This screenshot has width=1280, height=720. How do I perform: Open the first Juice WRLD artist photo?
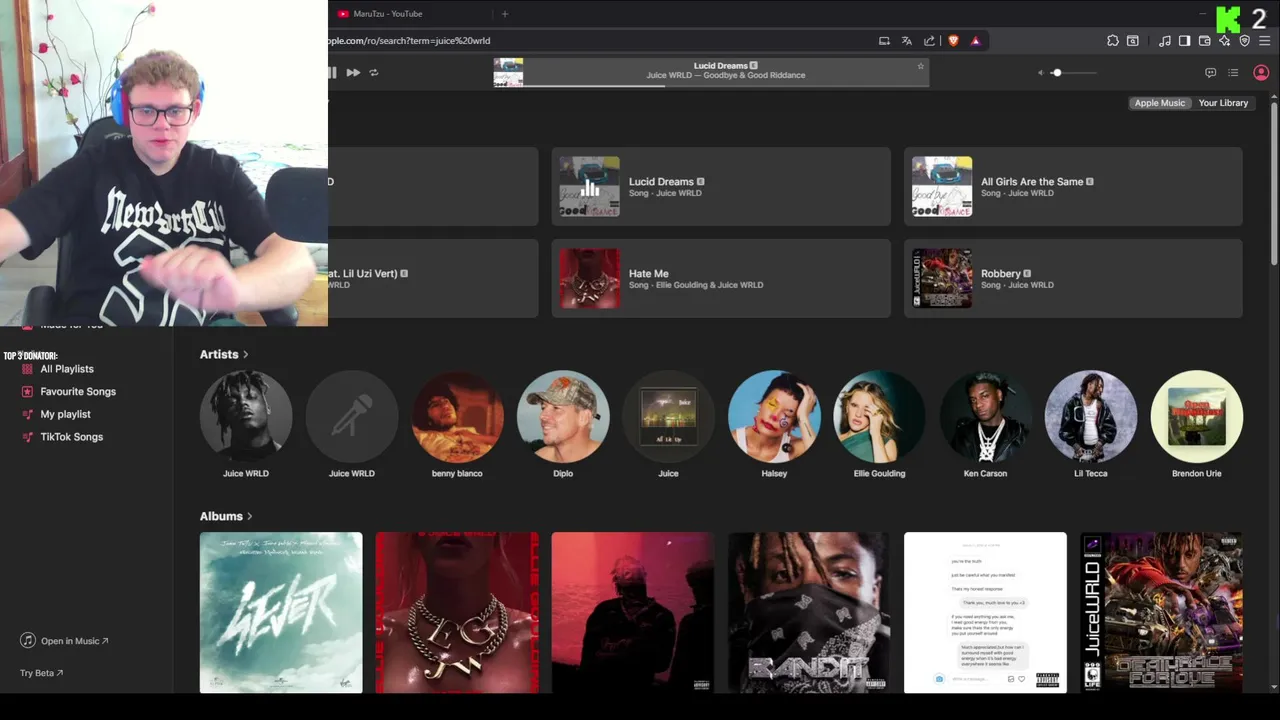pyautogui.click(x=246, y=417)
